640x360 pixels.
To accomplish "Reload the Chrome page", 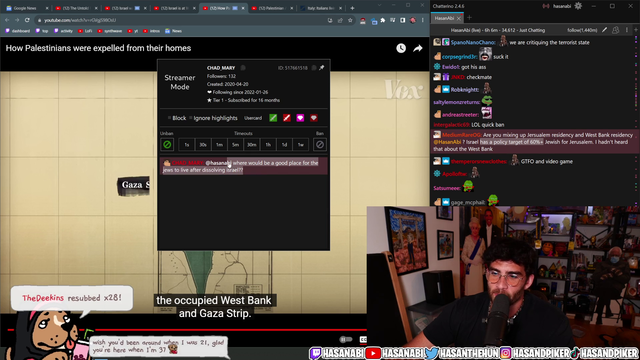I will coord(27,20).
